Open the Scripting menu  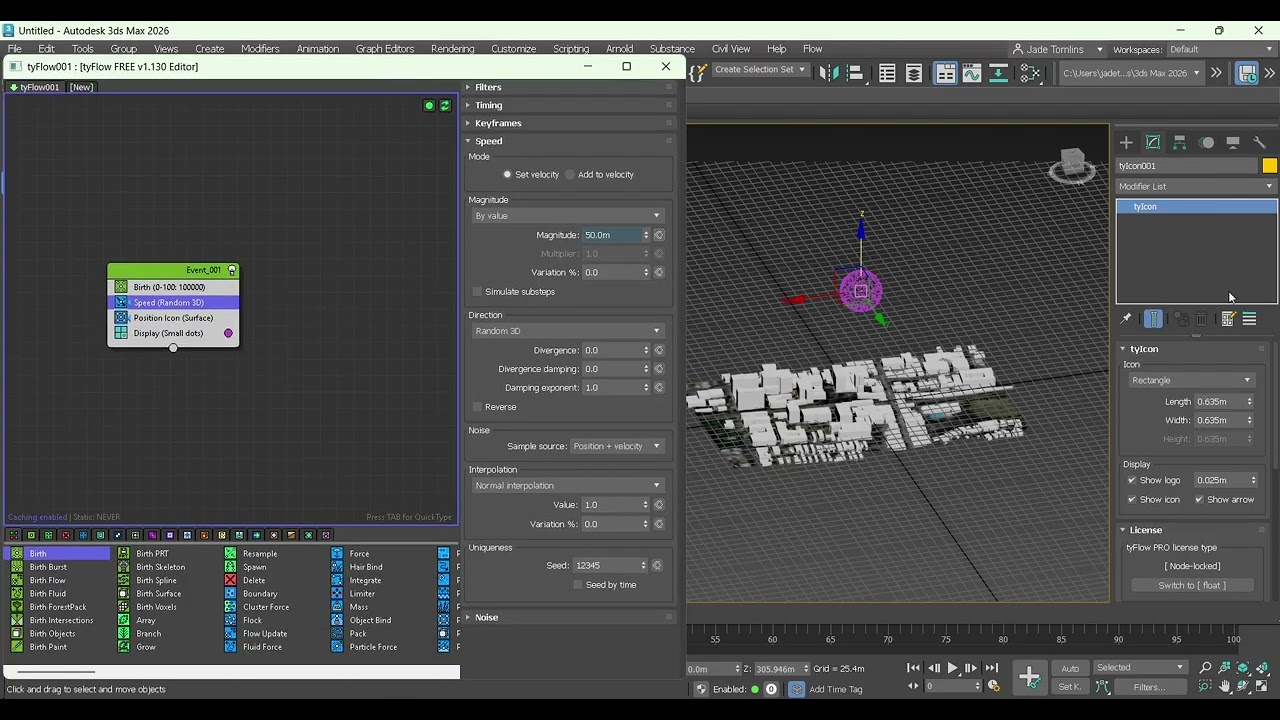pyautogui.click(x=571, y=49)
